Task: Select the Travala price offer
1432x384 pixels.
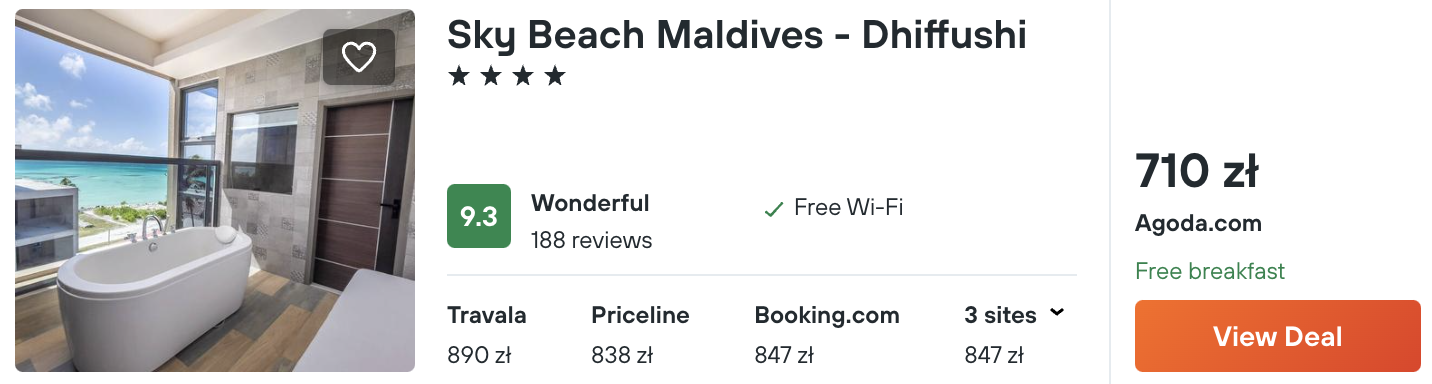Action: [x=487, y=334]
